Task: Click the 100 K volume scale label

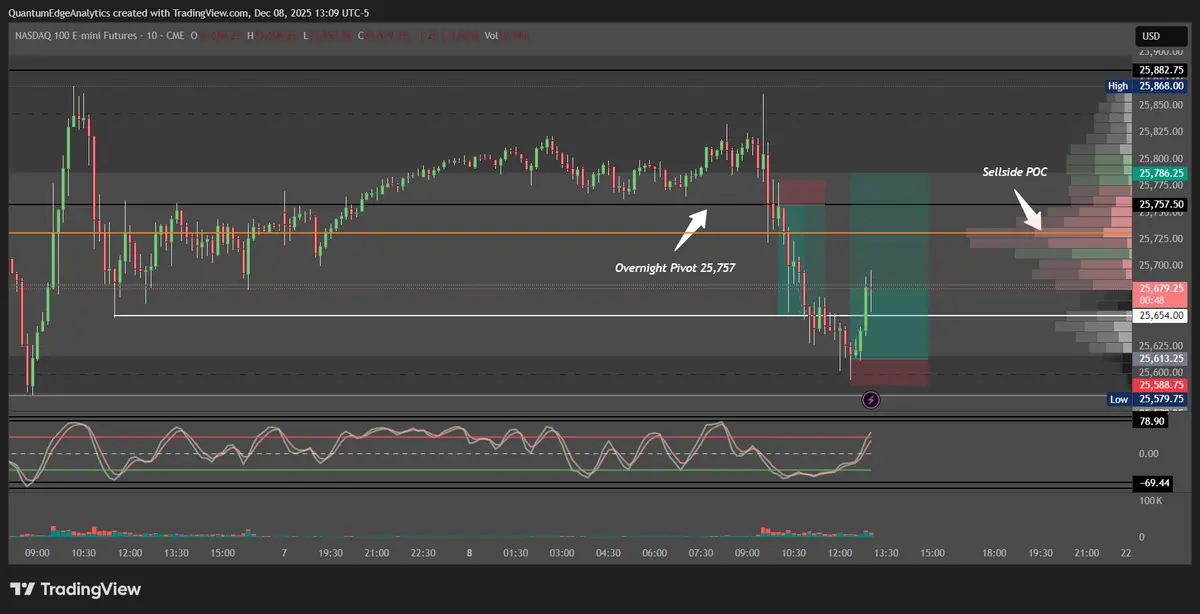Action: pos(1149,499)
